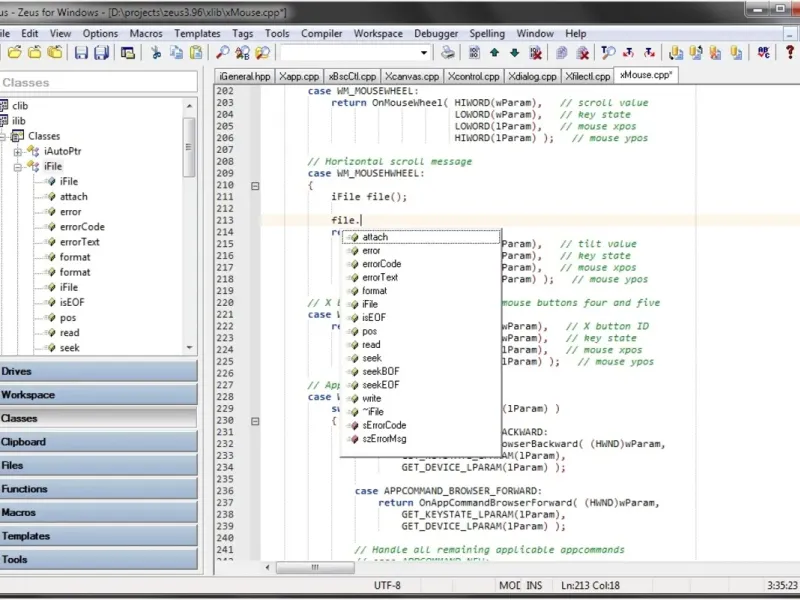This screenshot has width=800, height=600.
Task: Click the Print toolbar icon
Action: coord(448,53)
